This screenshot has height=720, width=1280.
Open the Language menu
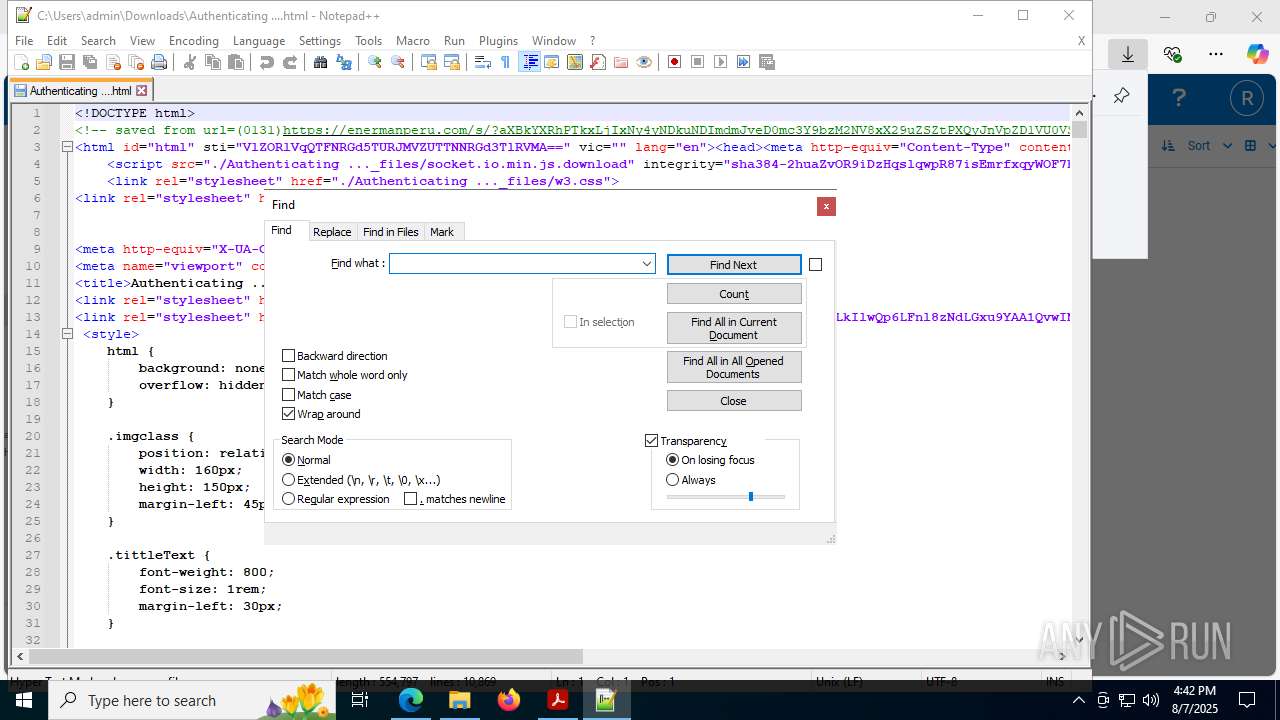259,41
